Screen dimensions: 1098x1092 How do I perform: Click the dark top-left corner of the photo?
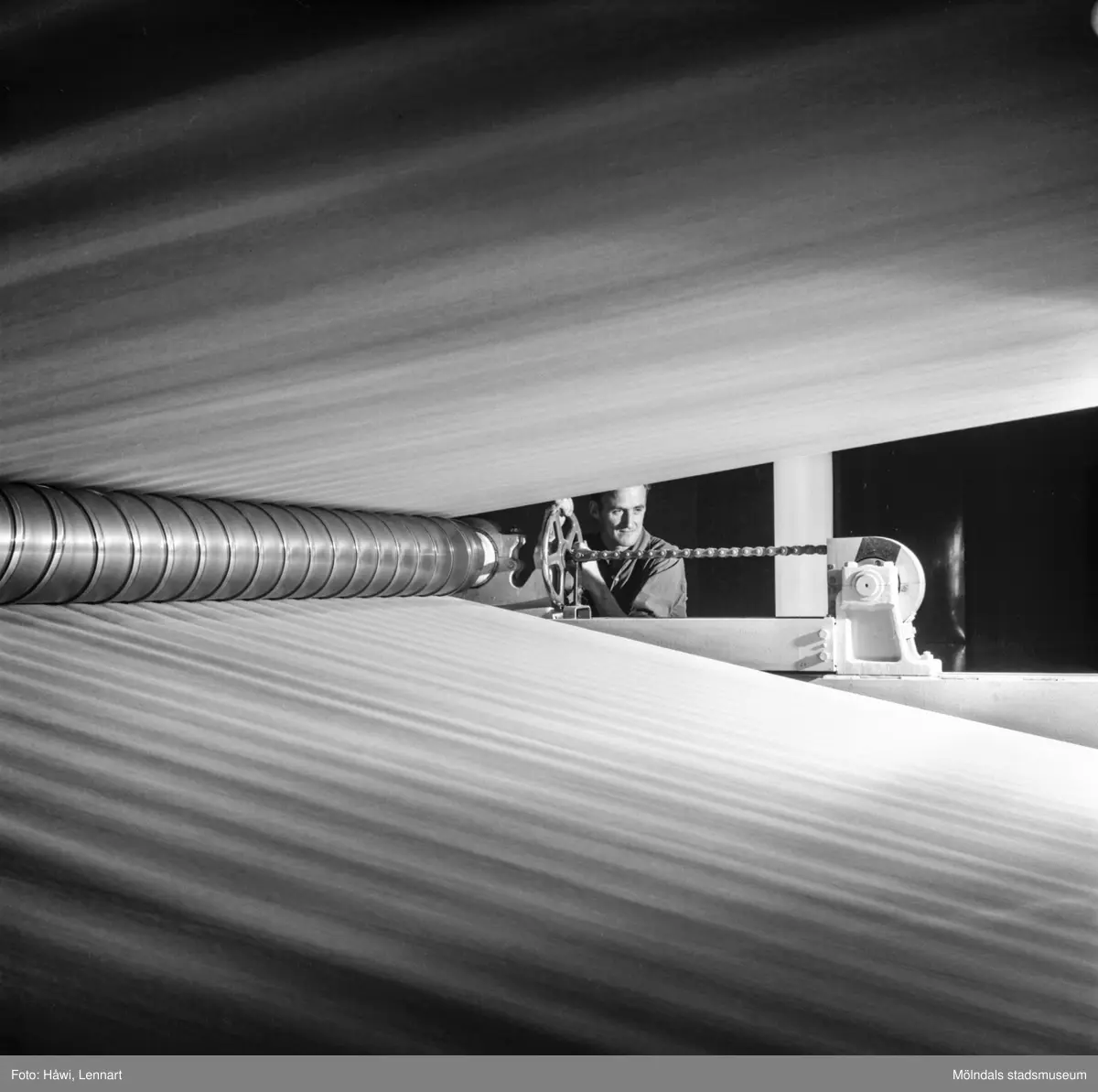(x=37, y=27)
